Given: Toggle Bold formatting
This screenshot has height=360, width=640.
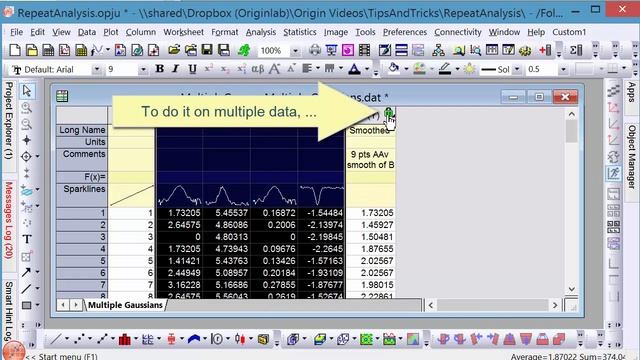Looking at the screenshot, I should (x=160, y=69).
